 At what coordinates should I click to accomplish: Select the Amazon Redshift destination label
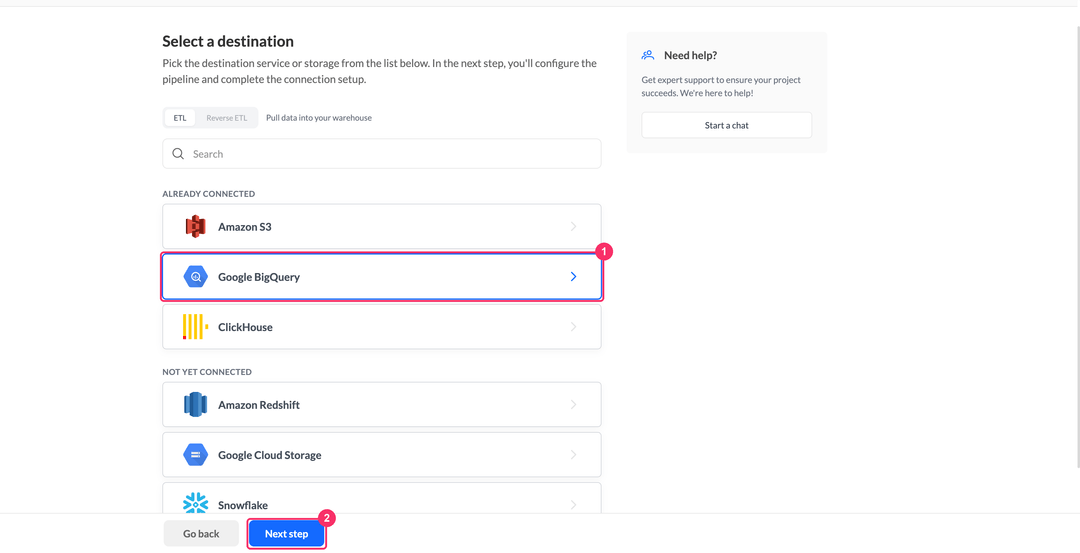(x=259, y=405)
